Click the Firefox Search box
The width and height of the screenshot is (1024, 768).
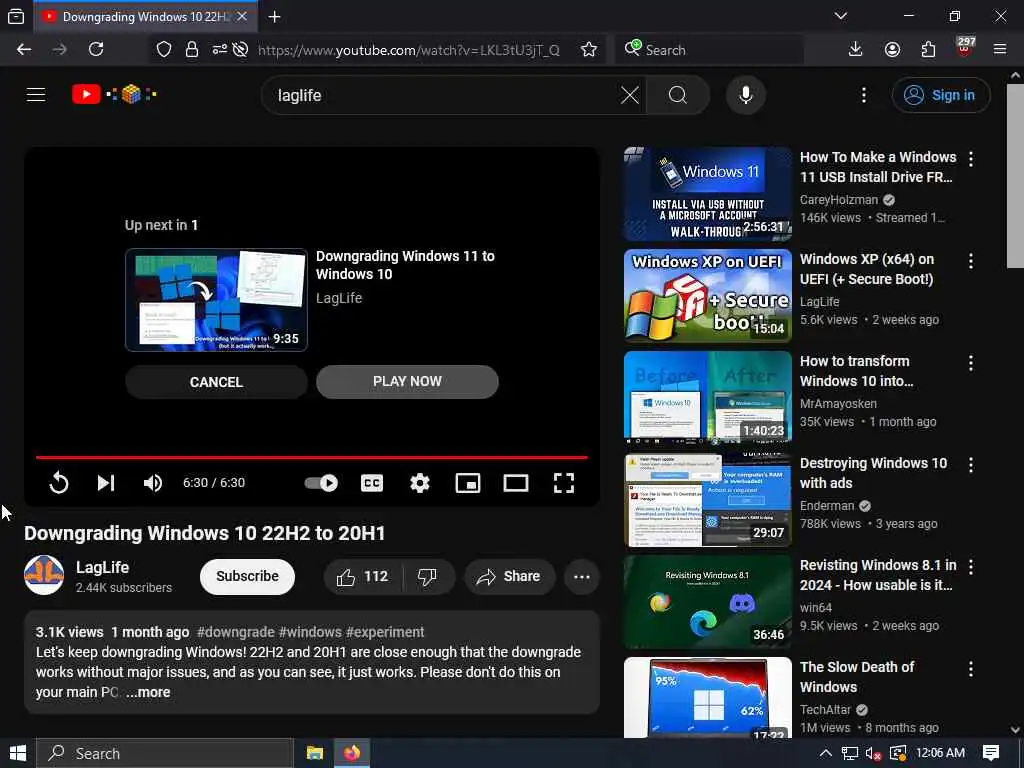(709, 50)
